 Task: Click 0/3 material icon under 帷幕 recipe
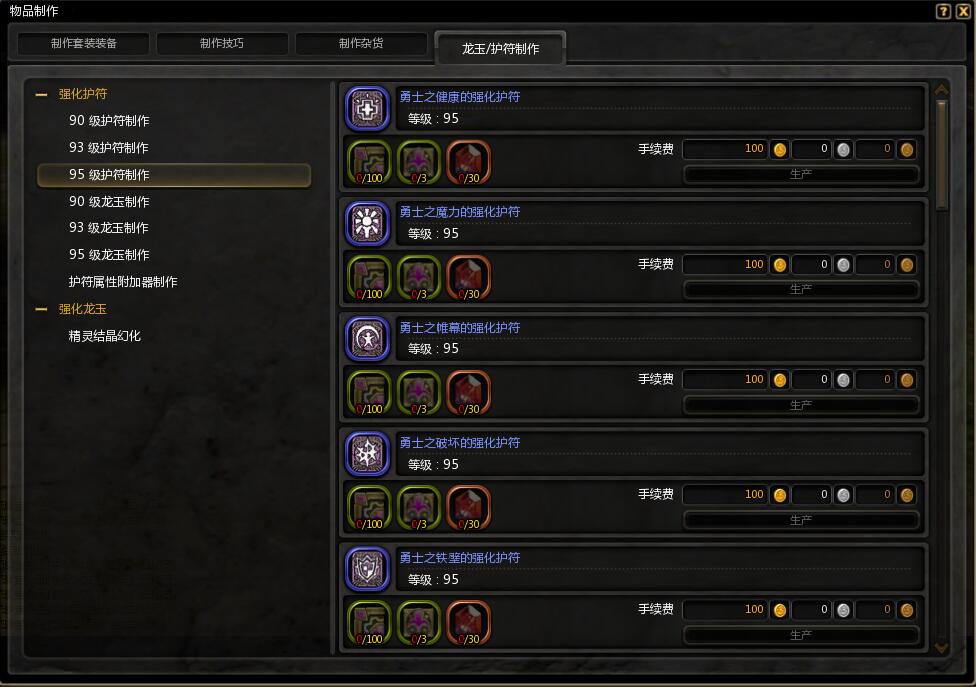419,393
